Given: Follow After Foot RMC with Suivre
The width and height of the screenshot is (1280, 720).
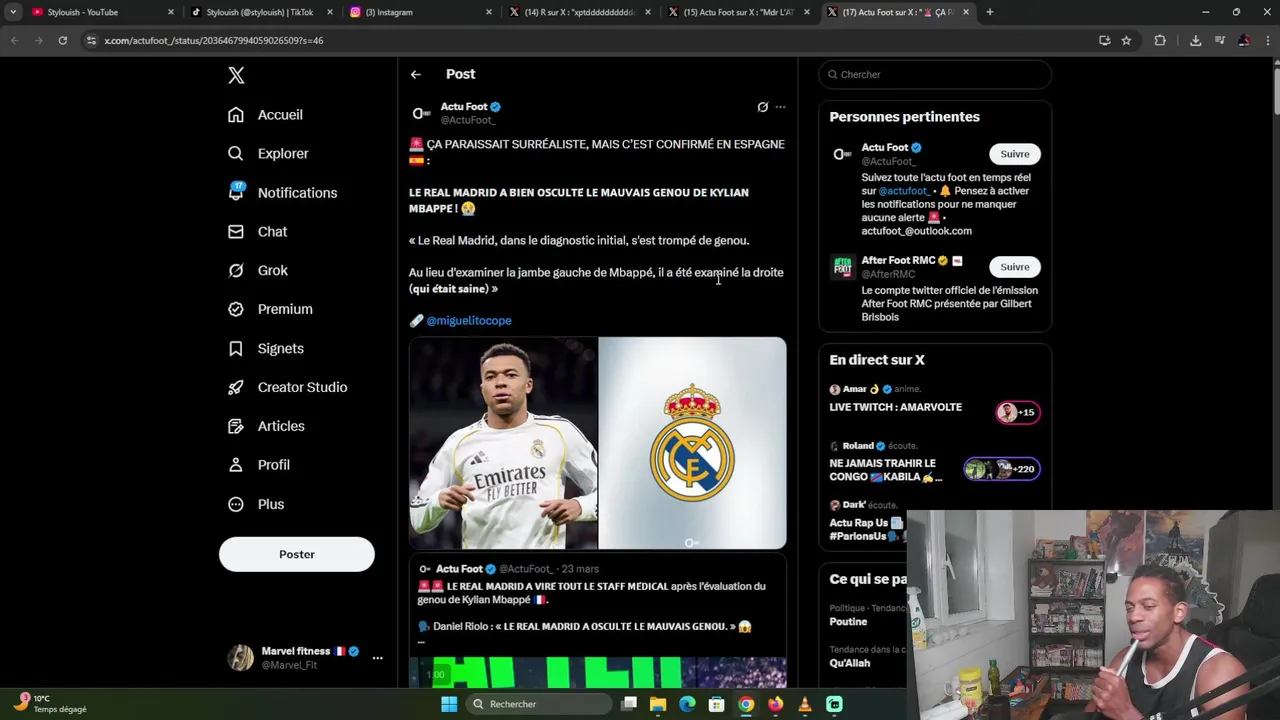Looking at the screenshot, I should click(x=1014, y=267).
